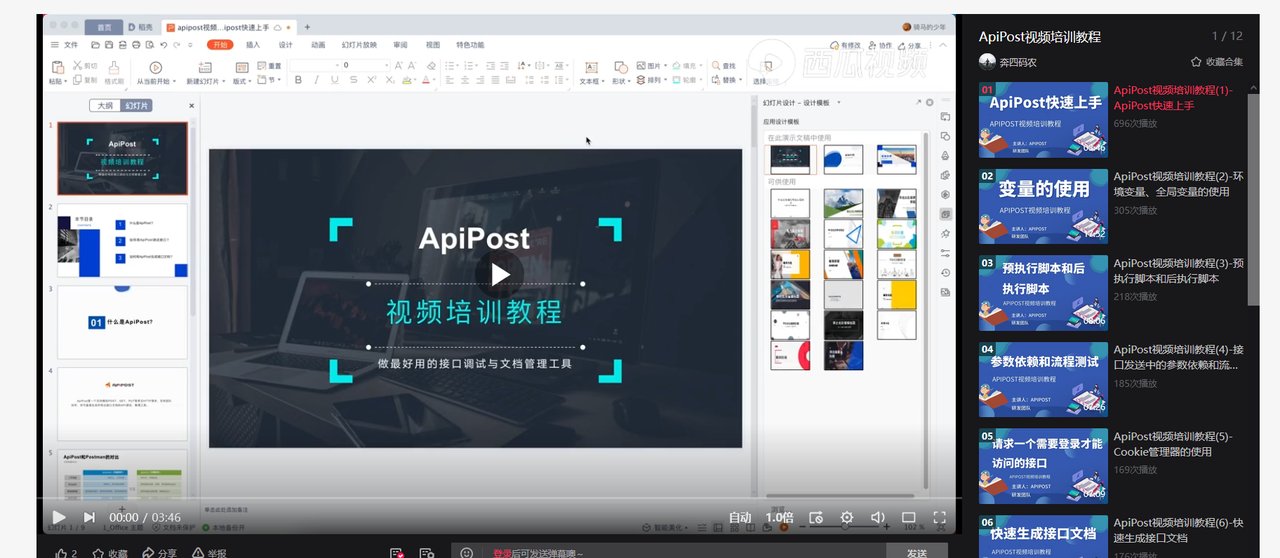Select slide 3 什么是ApiPost thumbnail

[122, 322]
